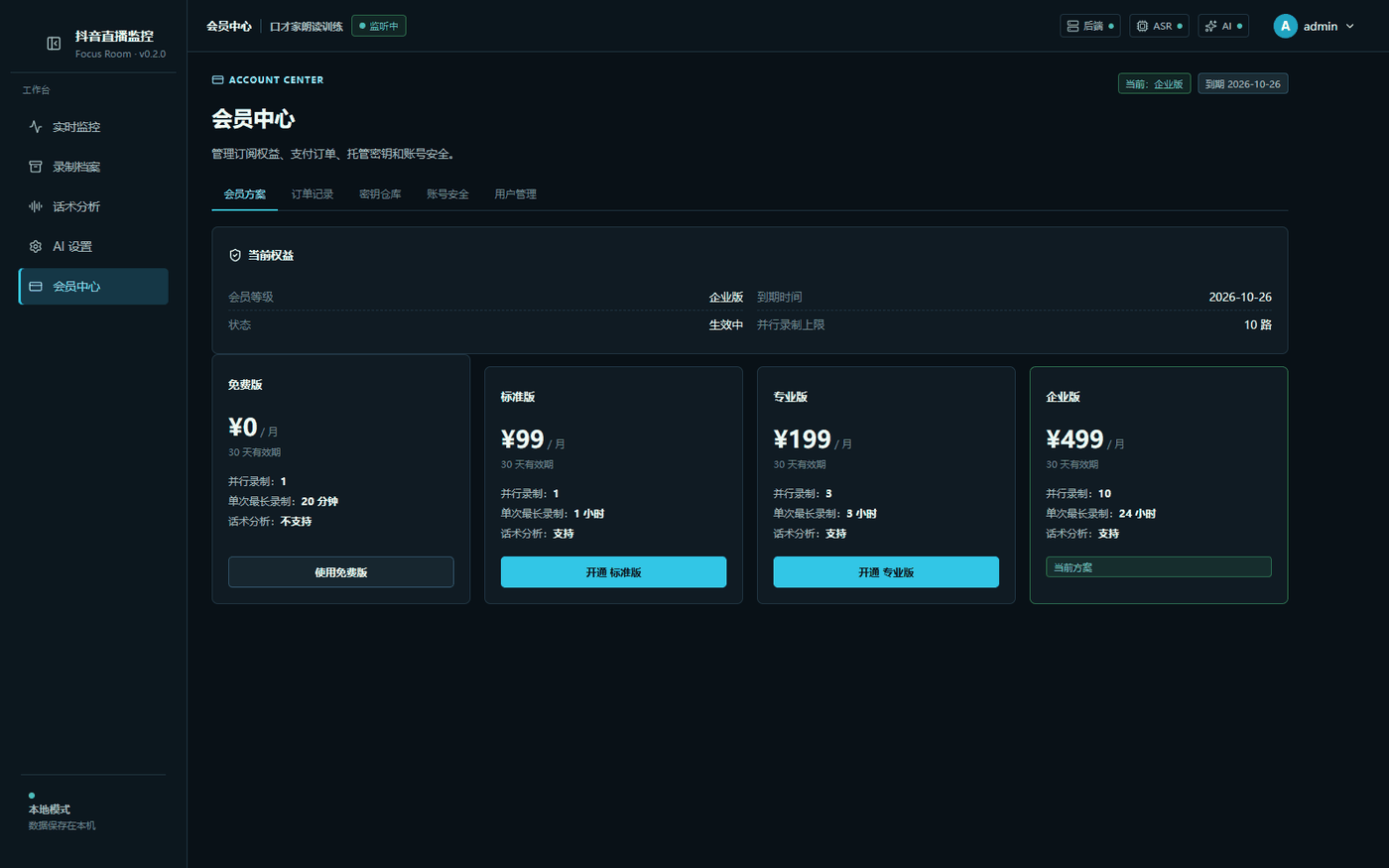Open 实时监控 in the sidebar

point(93,127)
